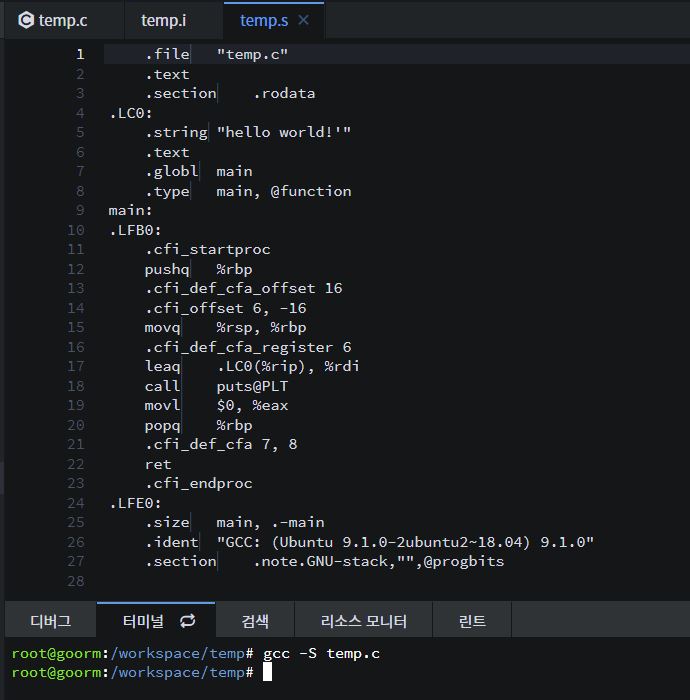Screen dimensions: 690x700
Task: Click the gcc -S temp.c terminal command
Action: 321,654
